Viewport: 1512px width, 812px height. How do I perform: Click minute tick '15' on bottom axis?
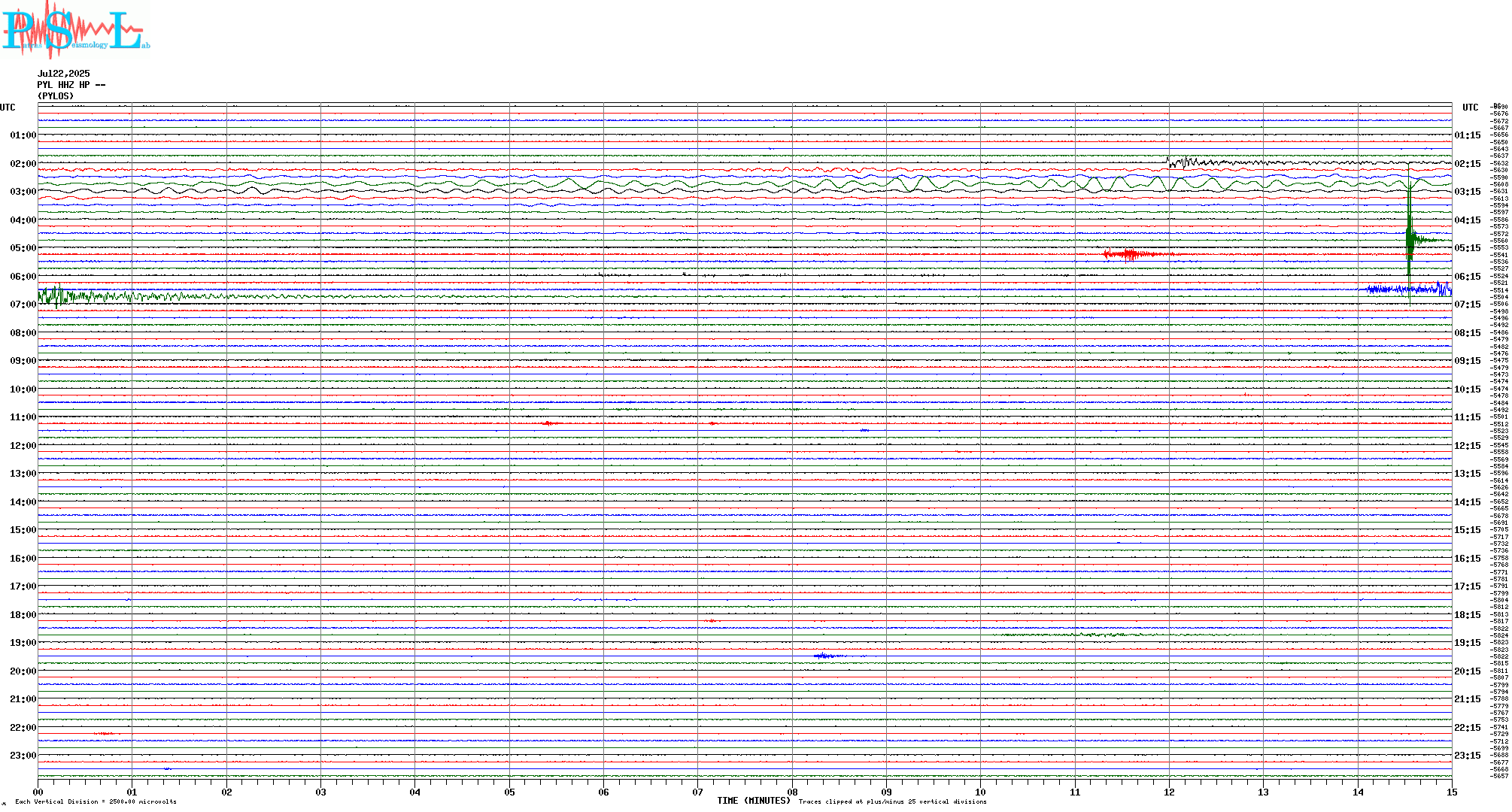coord(1452,792)
